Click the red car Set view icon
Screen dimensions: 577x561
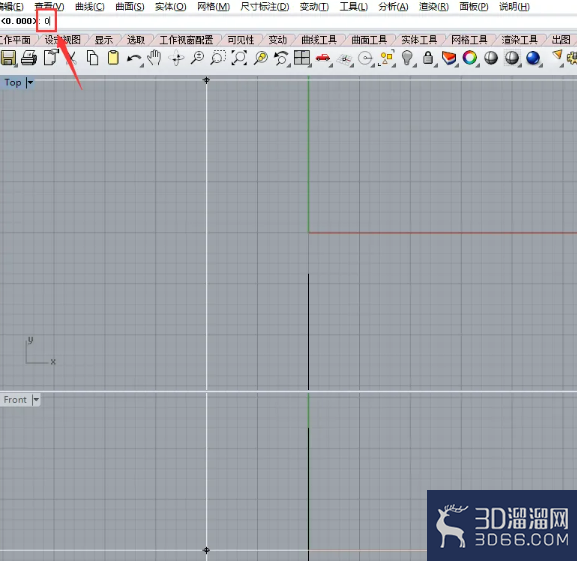point(323,58)
